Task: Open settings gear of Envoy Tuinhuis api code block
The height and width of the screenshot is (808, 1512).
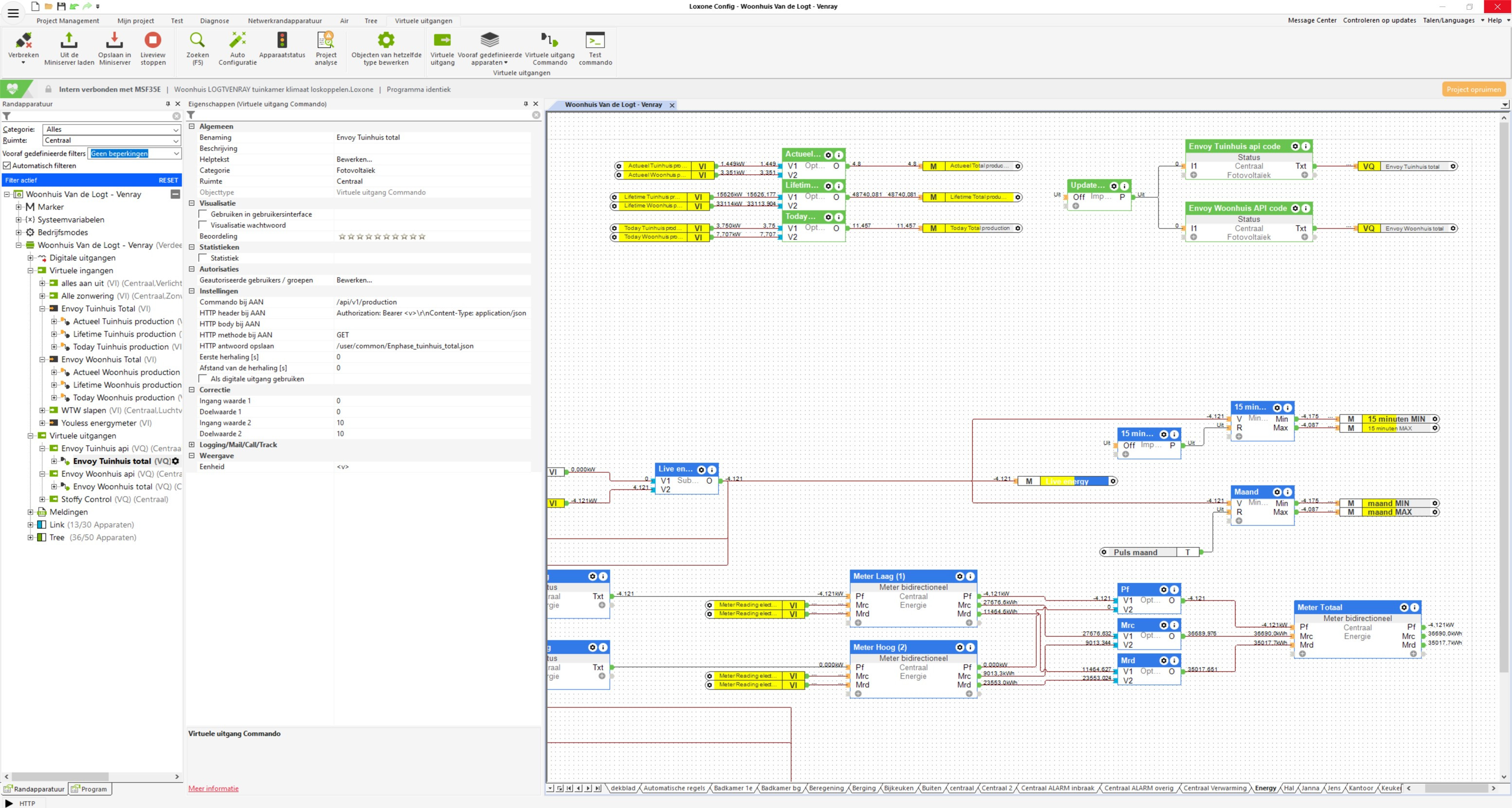Action: [x=1295, y=146]
